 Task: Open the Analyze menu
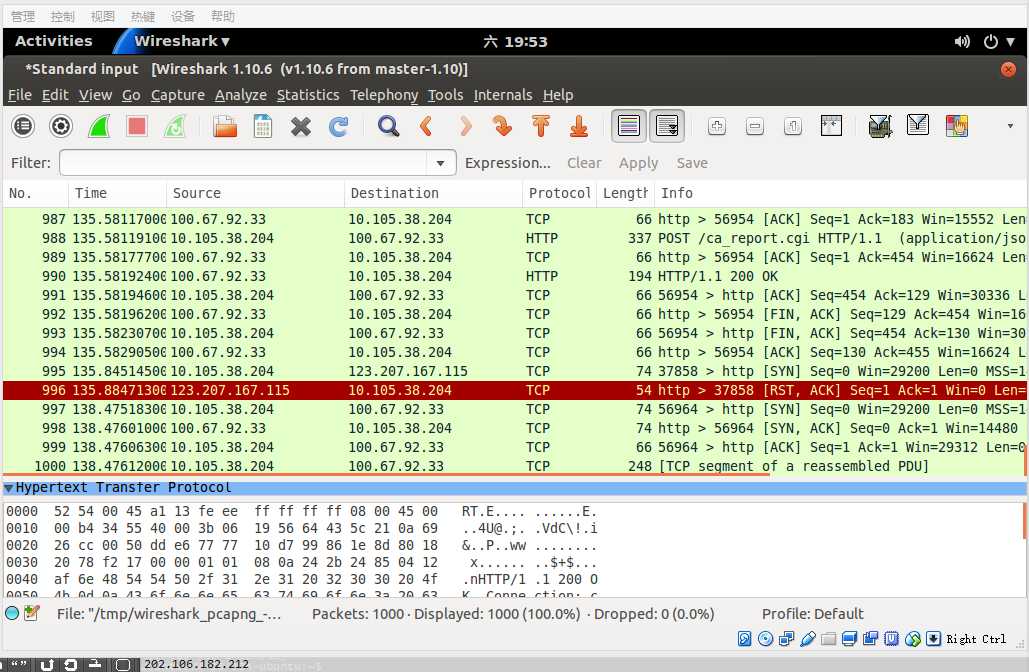[241, 95]
